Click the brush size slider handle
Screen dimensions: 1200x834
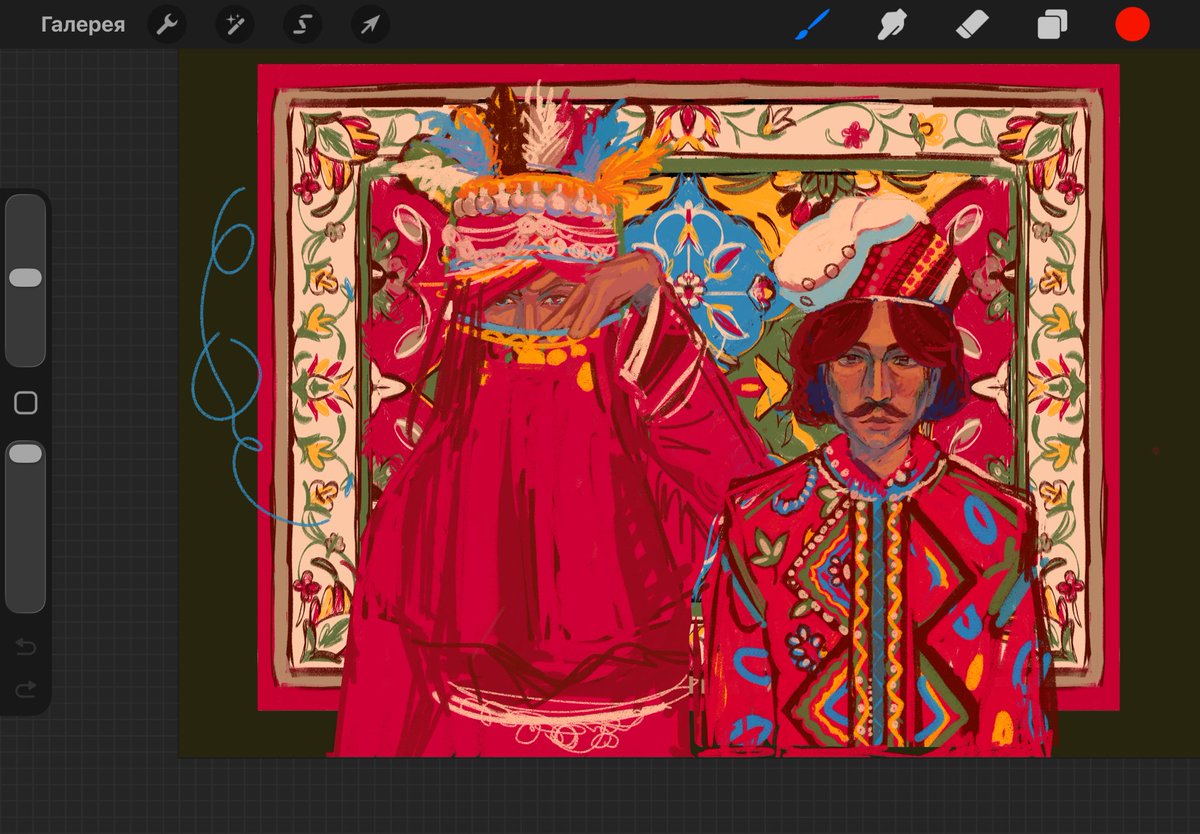(x=25, y=278)
